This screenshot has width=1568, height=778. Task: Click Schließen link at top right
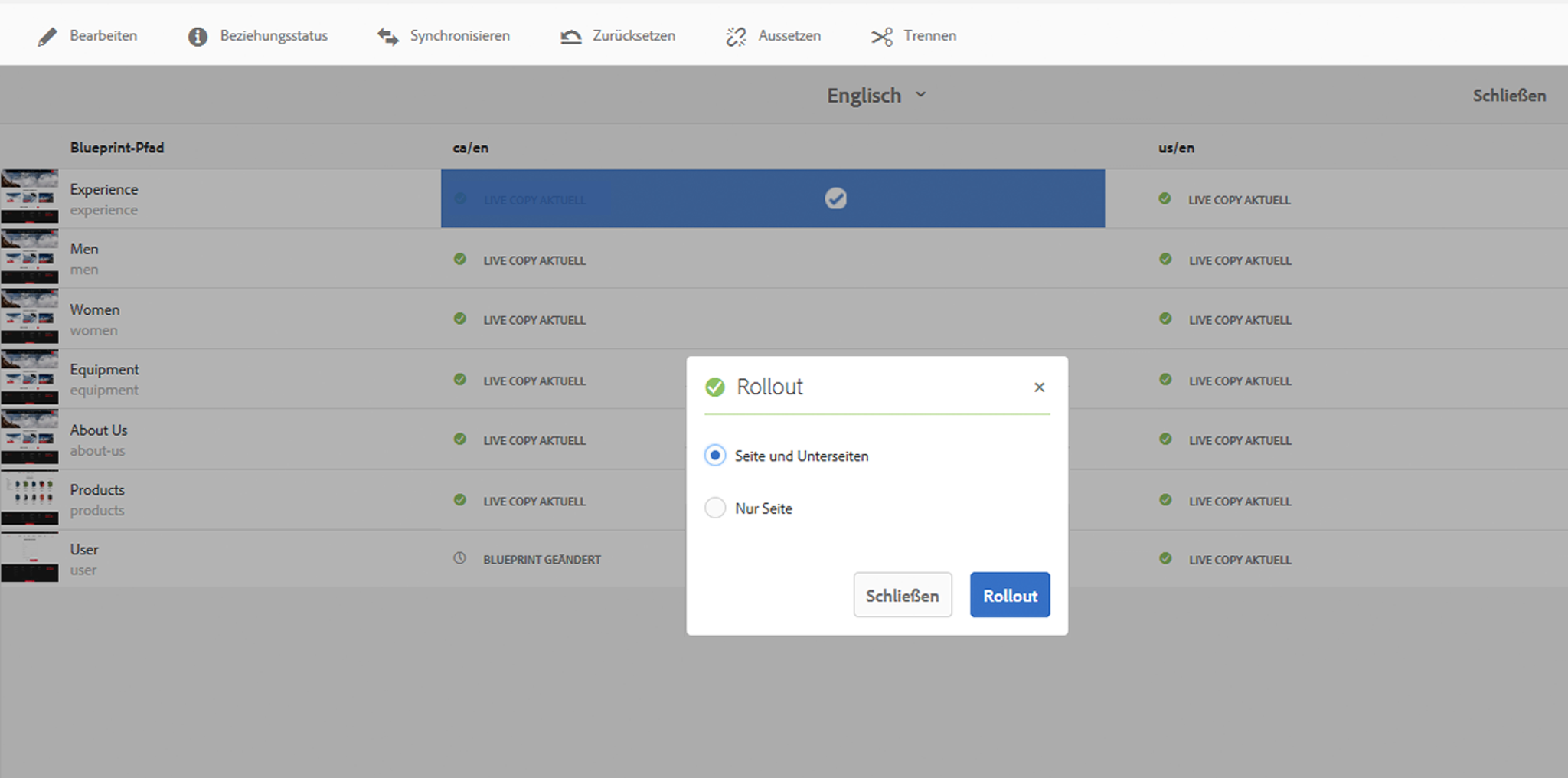pos(1509,96)
